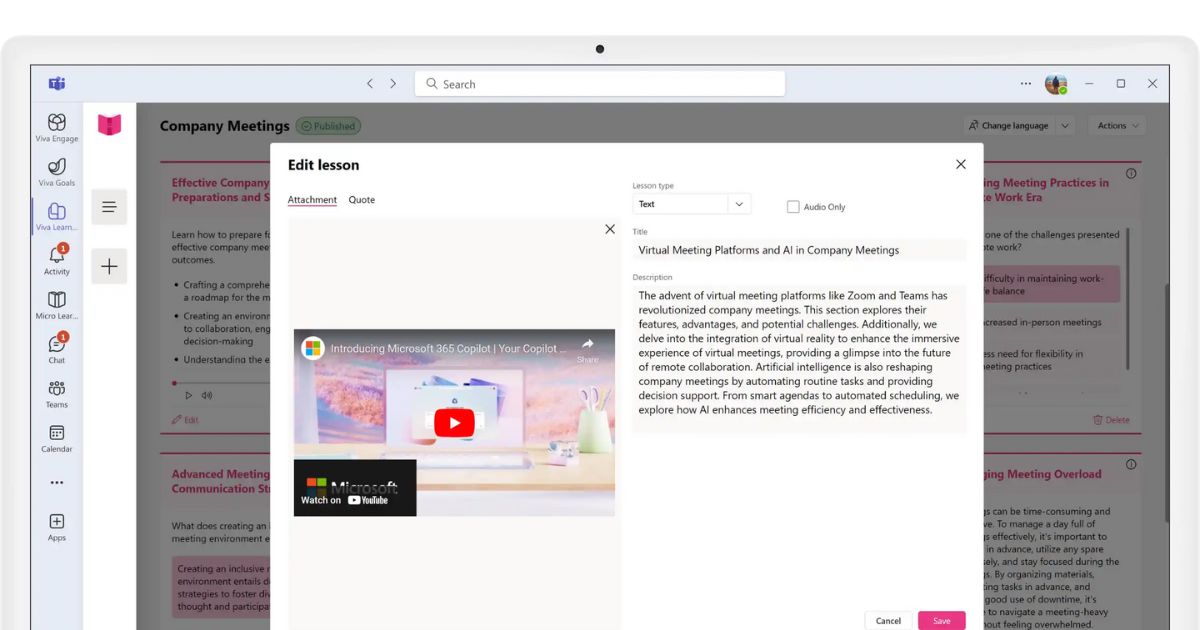Expand the Lesson type dropdown

[739, 204]
